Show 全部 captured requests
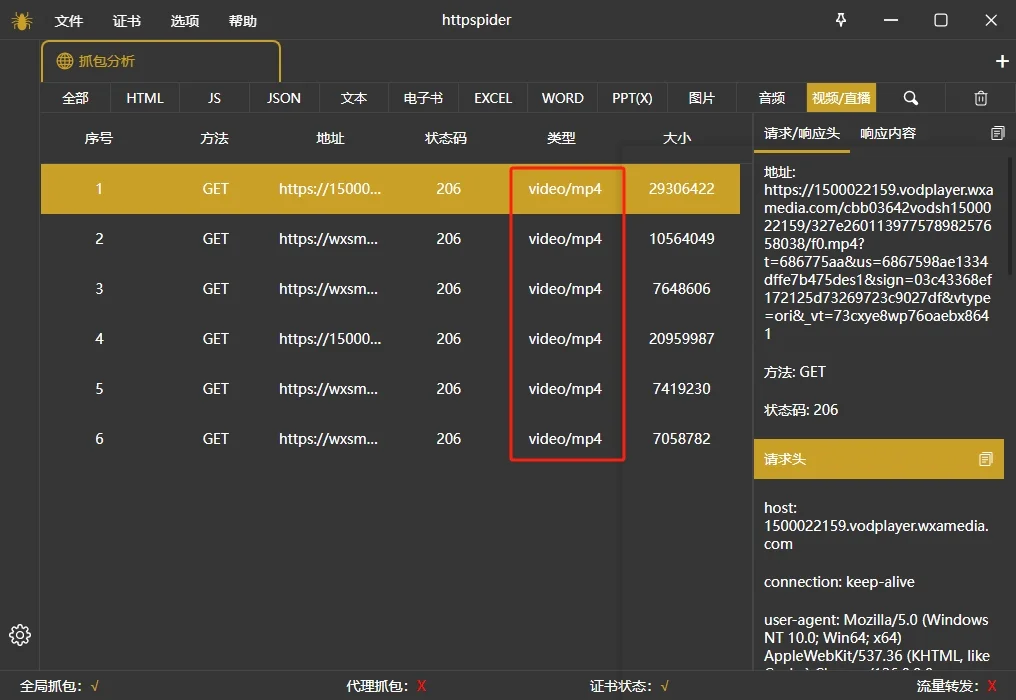 [75, 98]
